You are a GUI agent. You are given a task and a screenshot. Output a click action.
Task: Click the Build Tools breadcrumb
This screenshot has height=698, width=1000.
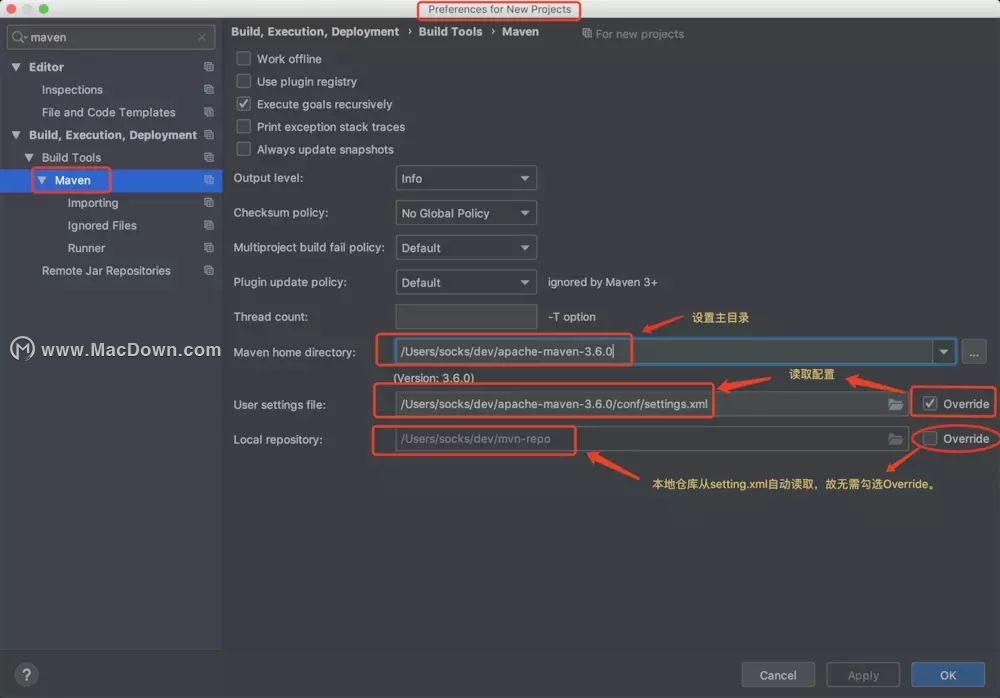point(450,31)
